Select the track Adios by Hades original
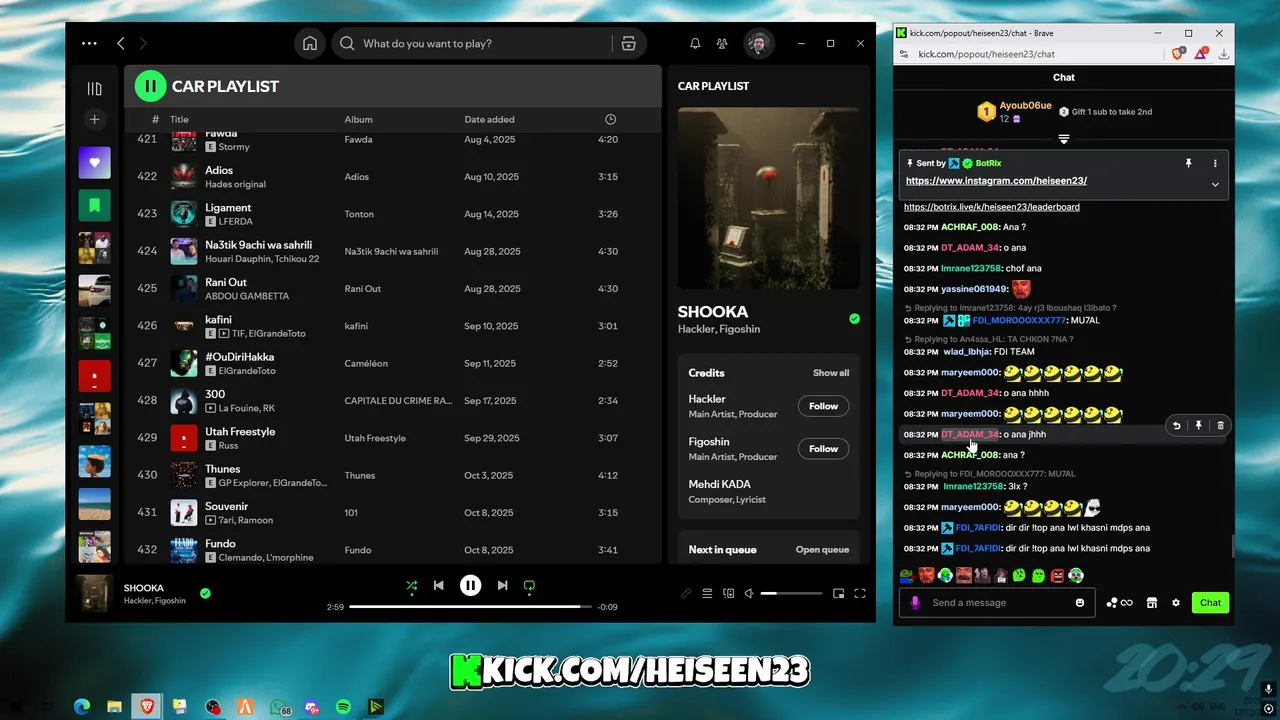Image resolution: width=1280 pixels, height=720 pixels. [392, 177]
